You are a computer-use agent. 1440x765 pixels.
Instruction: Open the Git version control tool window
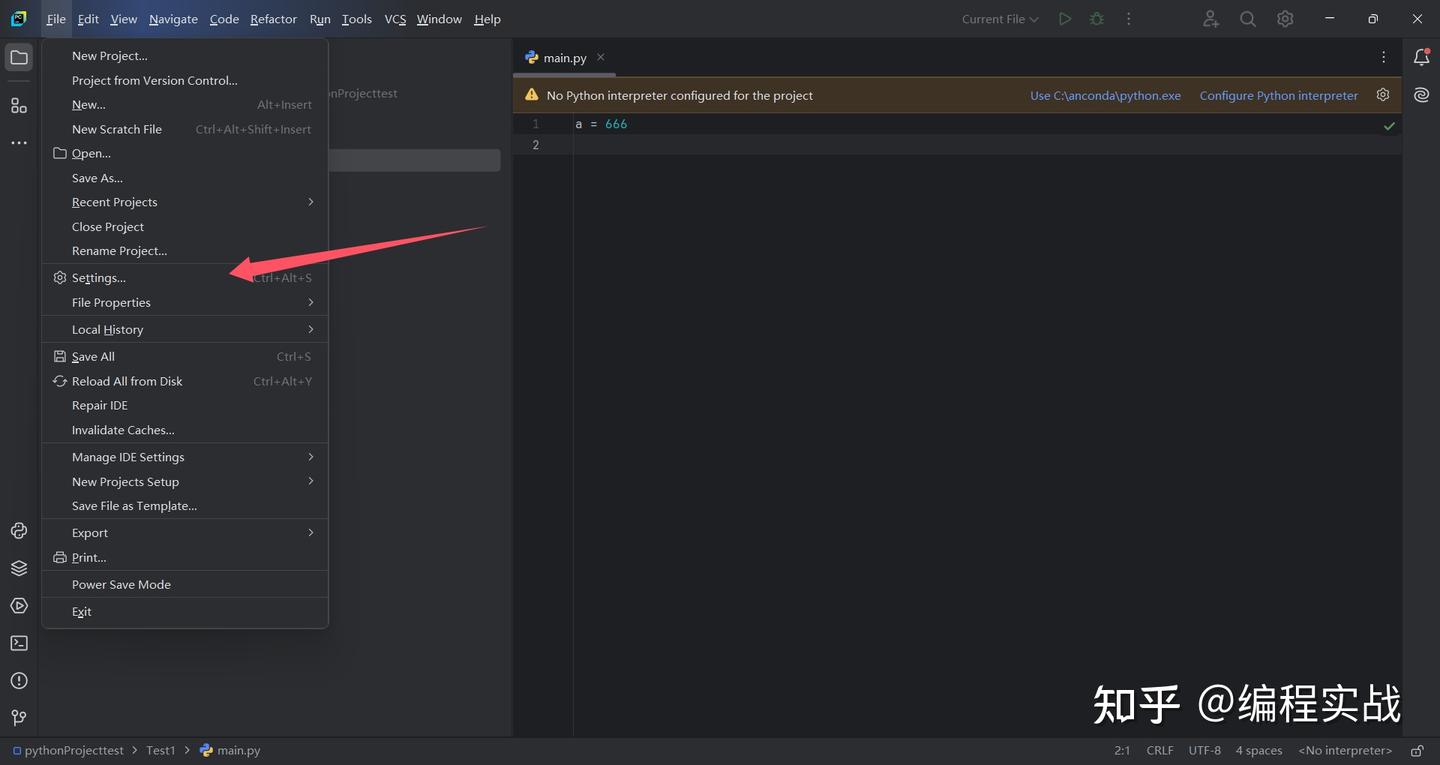pos(19,718)
